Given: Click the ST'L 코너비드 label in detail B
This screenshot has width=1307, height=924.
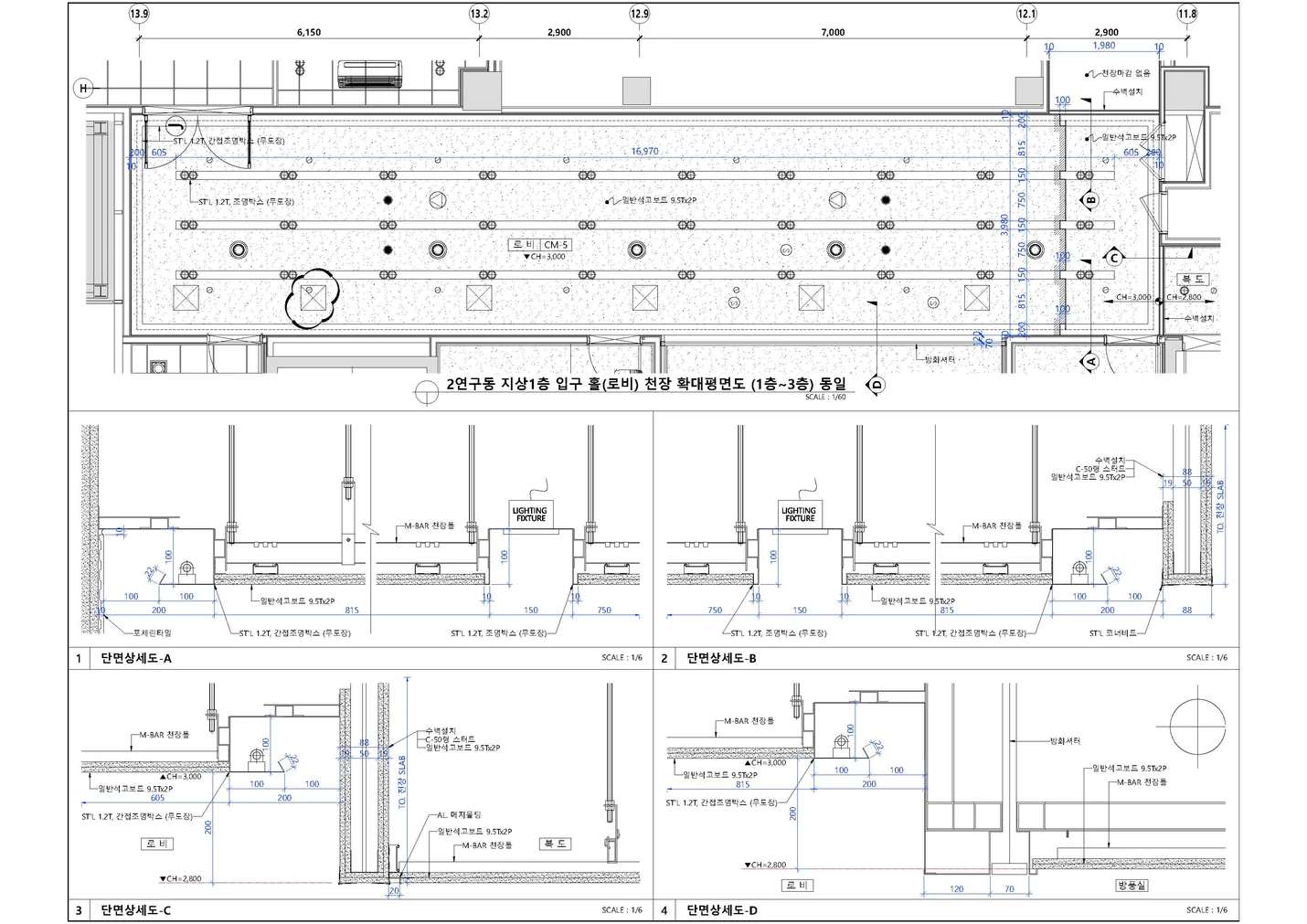Looking at the screenshot, I should [x=1112, y=632].
